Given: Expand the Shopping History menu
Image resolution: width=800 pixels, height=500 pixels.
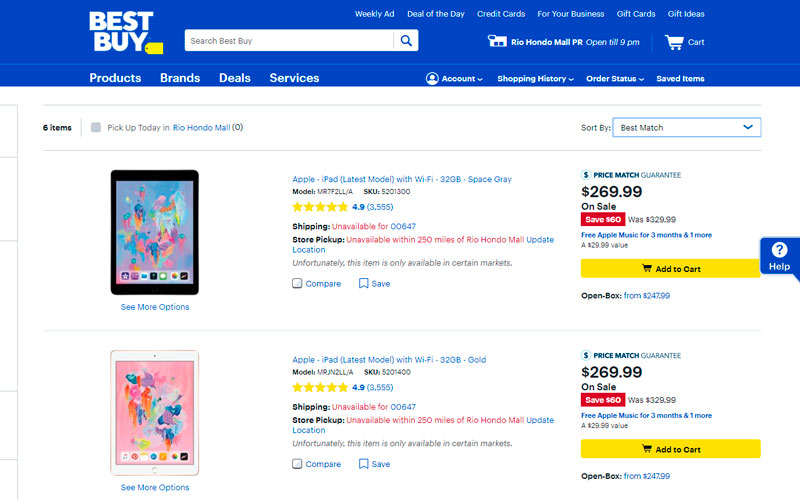Looking at the screenshot, I should pyautogui.click(x=535, y=79).
